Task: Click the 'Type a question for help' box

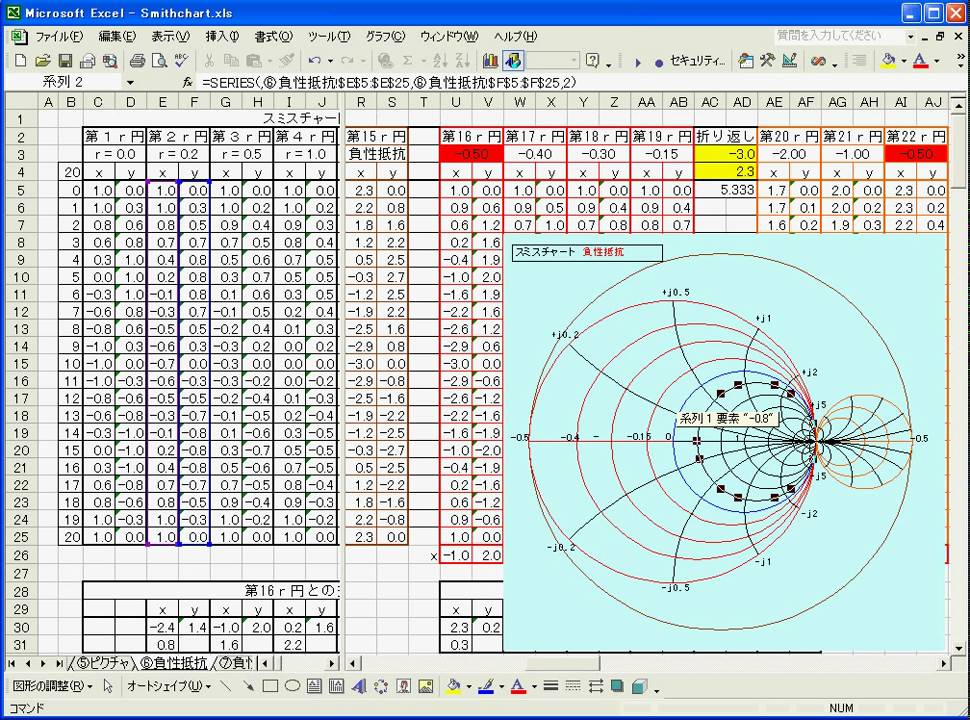Action: click(839, 36)
